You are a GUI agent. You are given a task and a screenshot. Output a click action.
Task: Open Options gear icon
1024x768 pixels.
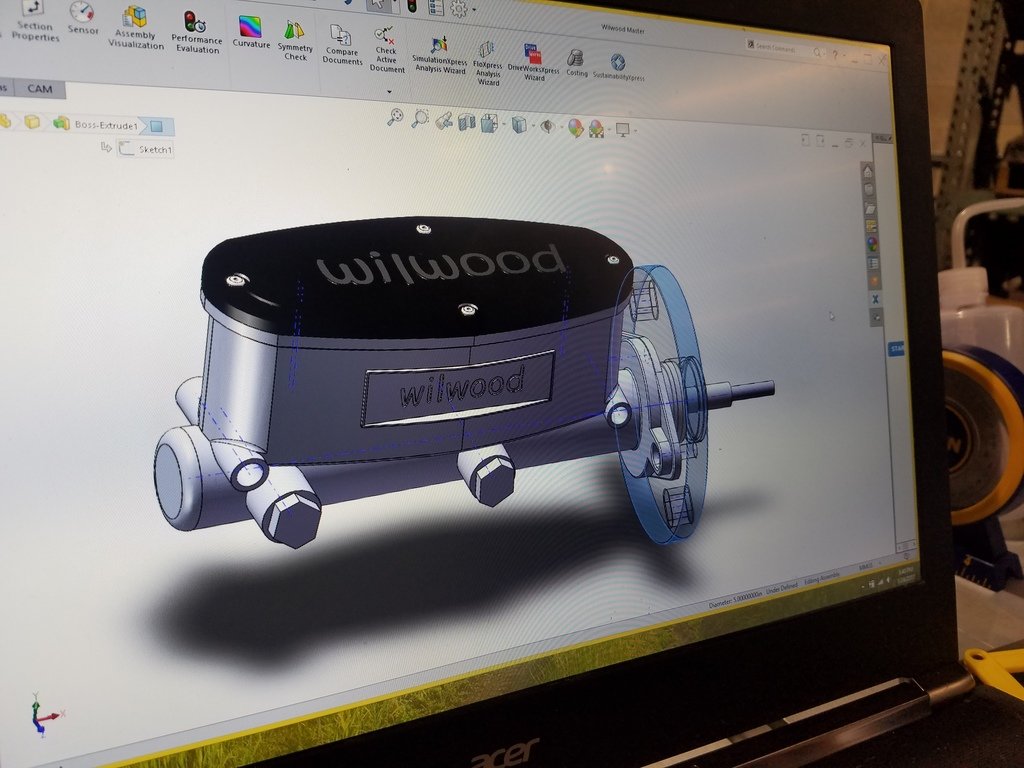pyautogui.click(x=459, y=8)
